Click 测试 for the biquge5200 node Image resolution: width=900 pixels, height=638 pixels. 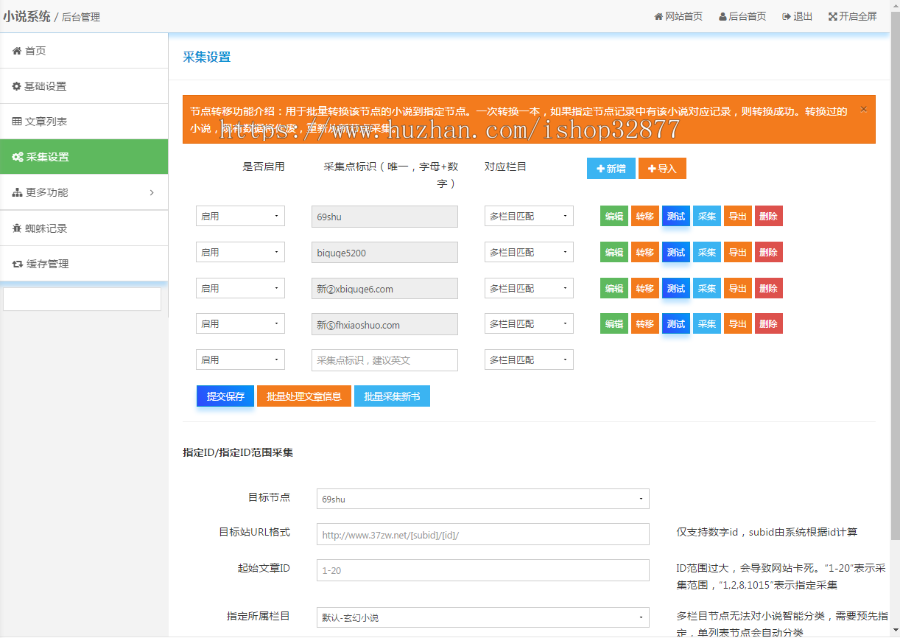click(x=676, y=252)
